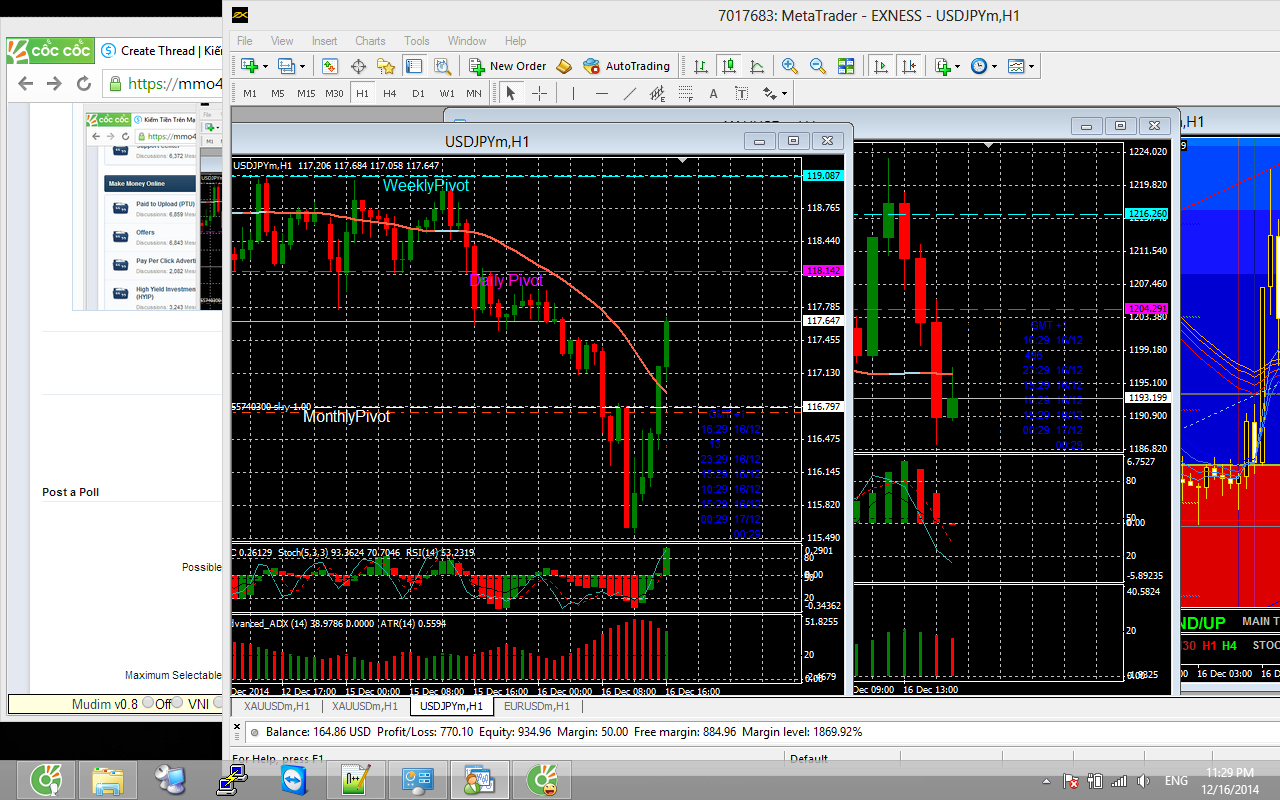Image resolution: width=1280 pixels, height=800 pixels.
Task: Select the M30 timeframe
Action: pos(334,93)
